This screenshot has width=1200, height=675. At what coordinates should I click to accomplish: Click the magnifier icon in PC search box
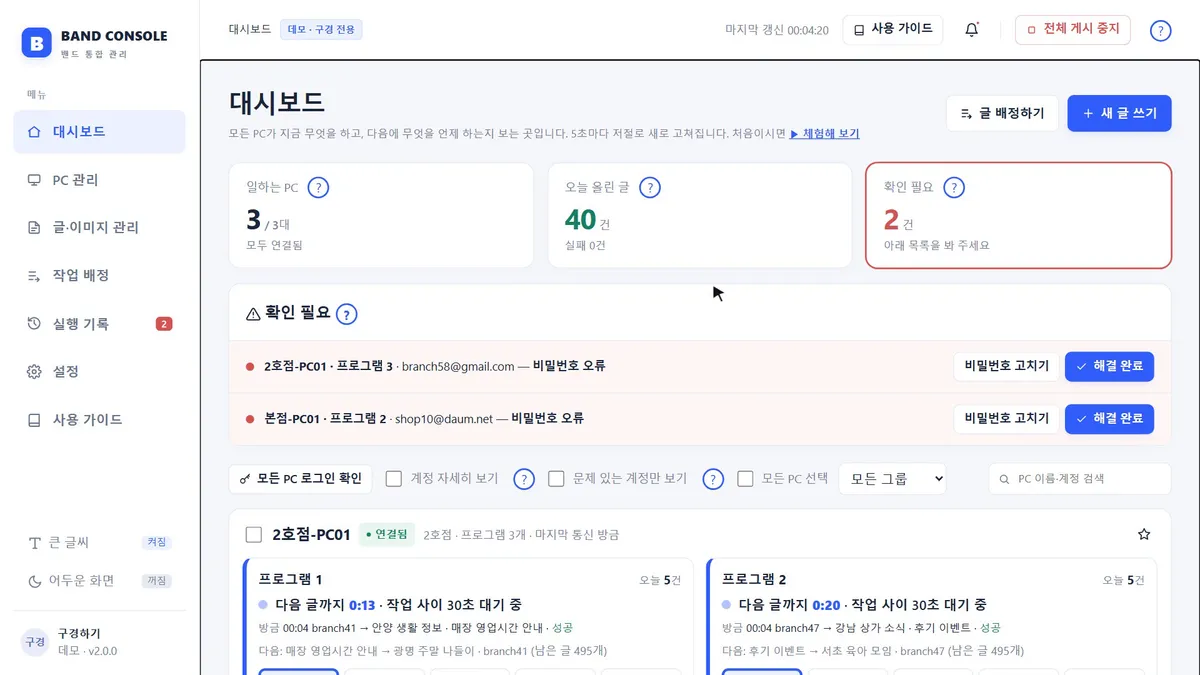(x=1005, y=479)
